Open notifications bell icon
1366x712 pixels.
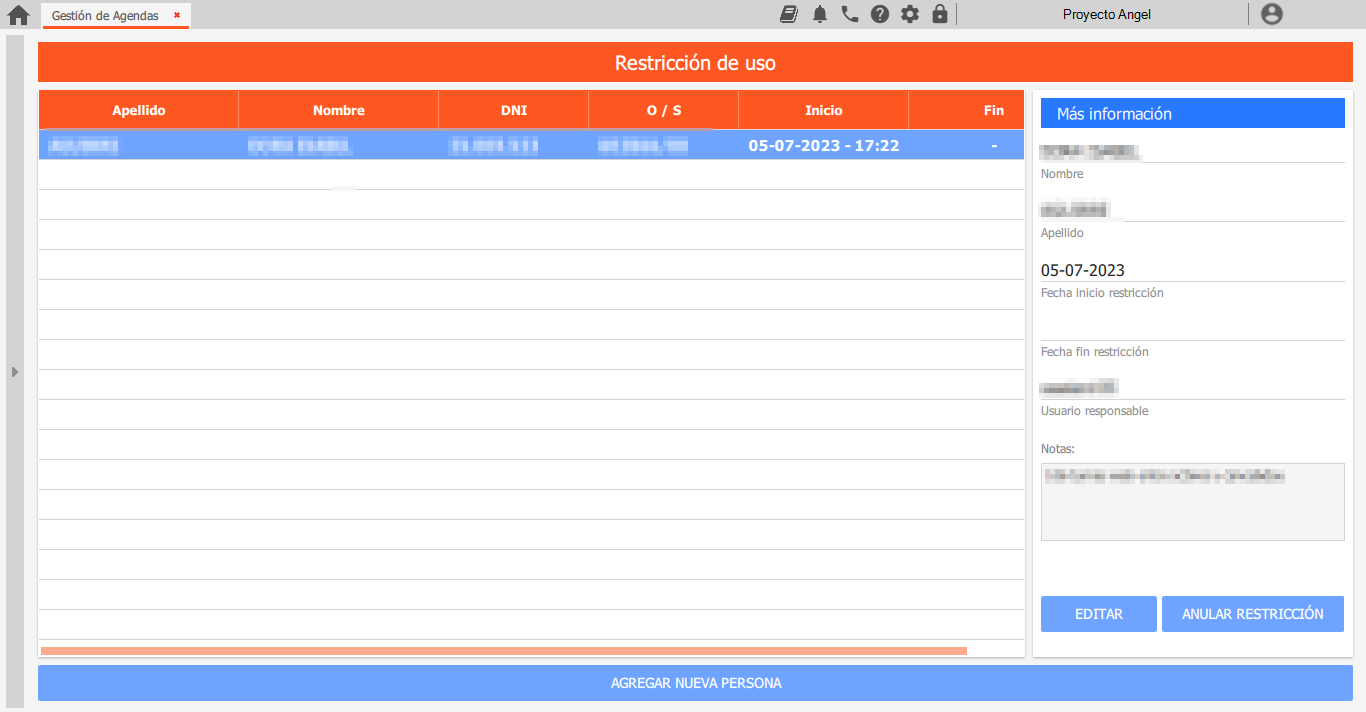click(x=820, y=14)
